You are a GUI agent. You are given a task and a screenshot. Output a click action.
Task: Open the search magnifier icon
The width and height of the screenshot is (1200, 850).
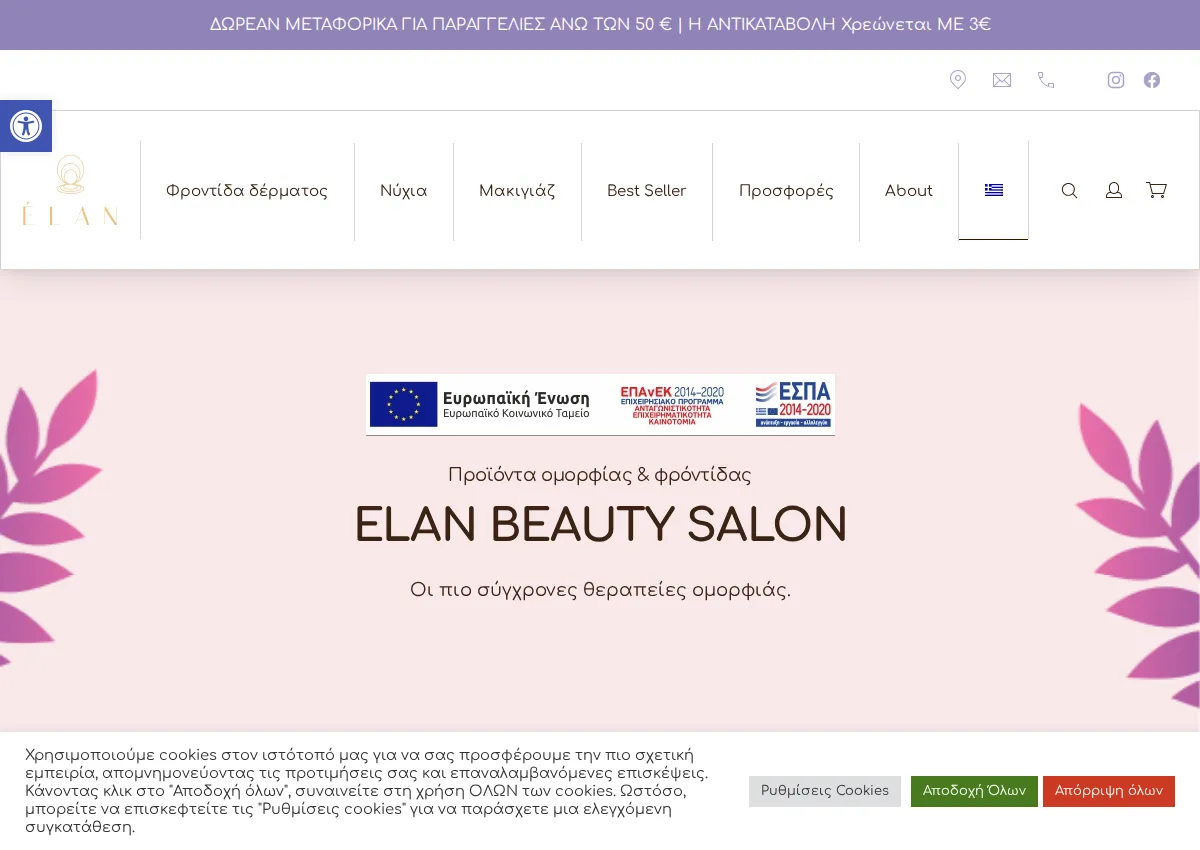[x=1070, y=190]
